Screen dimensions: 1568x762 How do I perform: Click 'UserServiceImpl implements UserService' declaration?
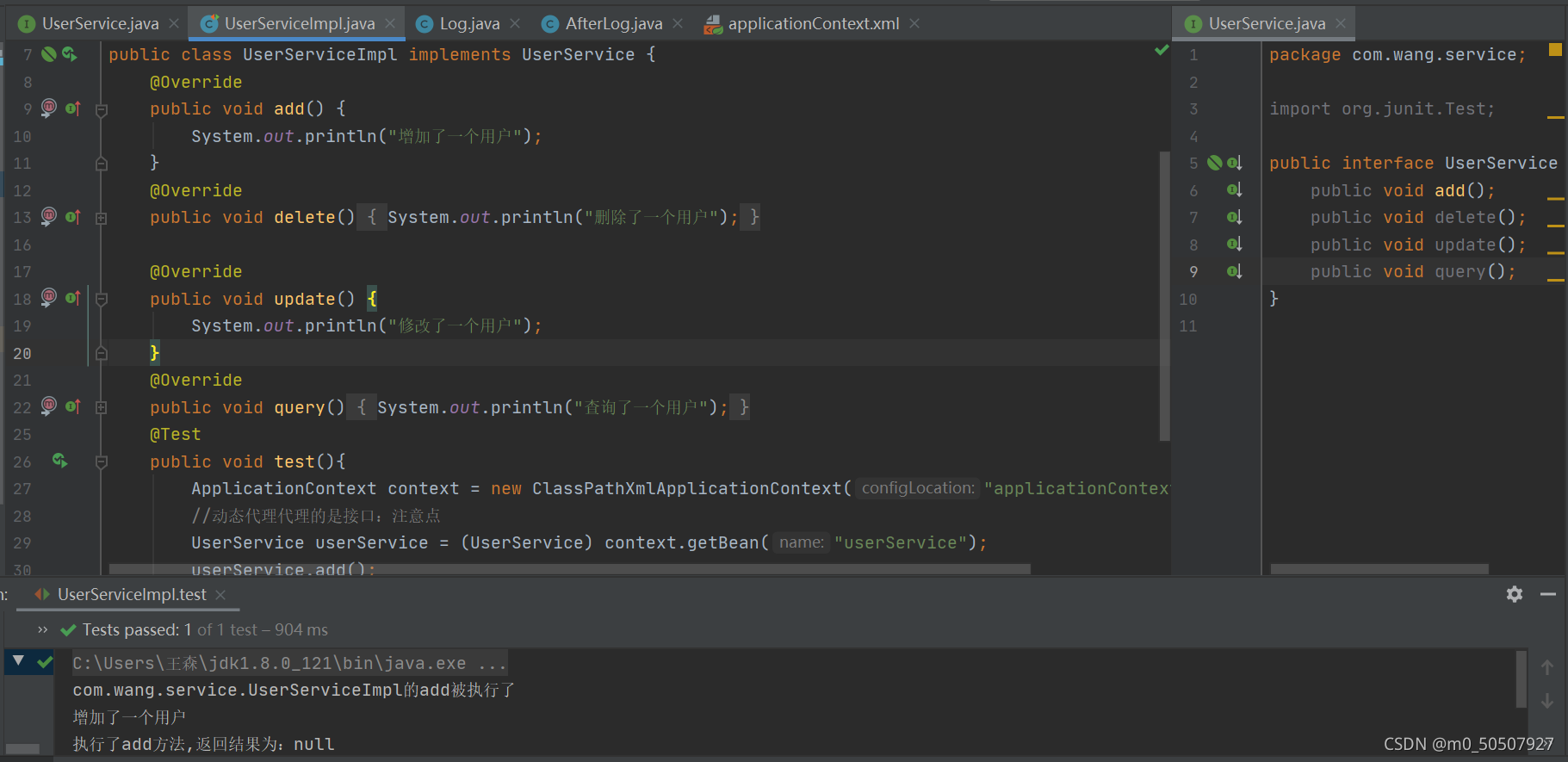click(x=438, y=54)
